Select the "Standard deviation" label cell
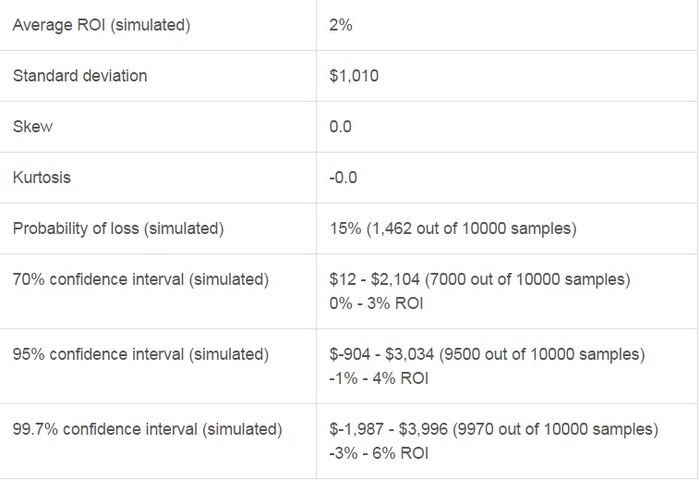Image resolution: width=700 pixels, height=481 pixels. click(79, 76)
